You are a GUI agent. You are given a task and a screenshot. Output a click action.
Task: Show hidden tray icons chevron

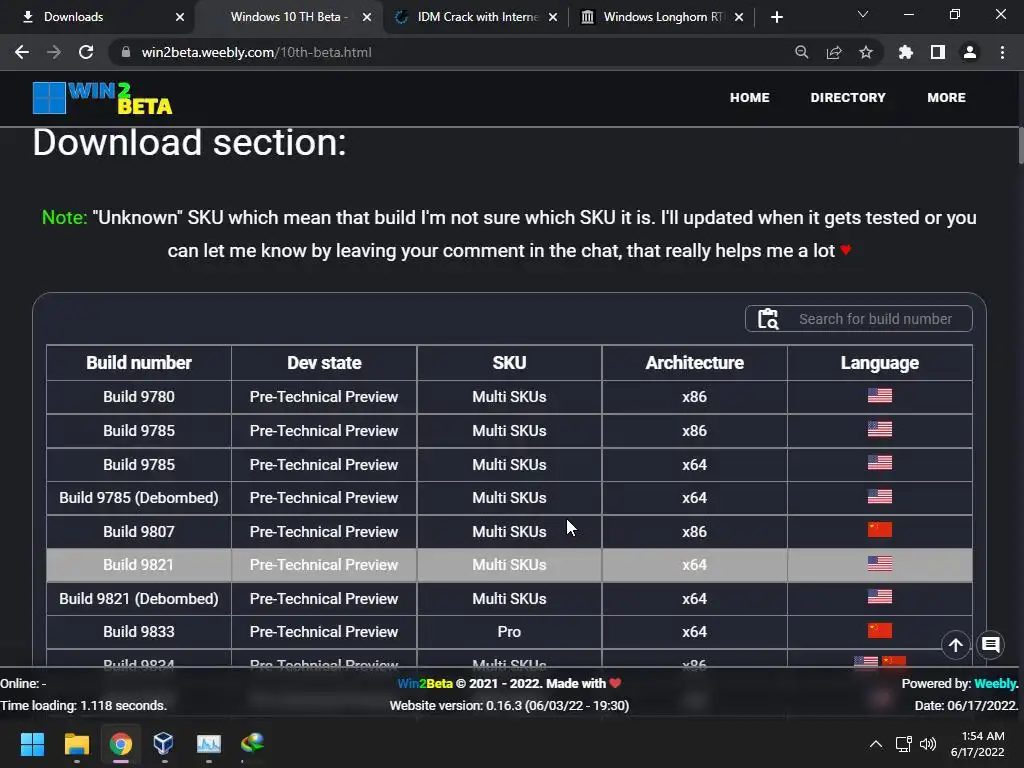(x=876, y=744)
